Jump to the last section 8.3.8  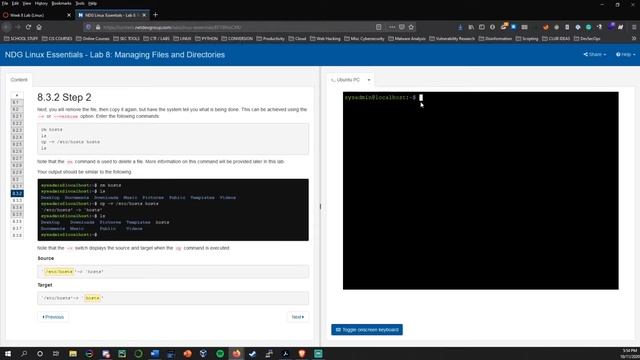pos(17,236)
